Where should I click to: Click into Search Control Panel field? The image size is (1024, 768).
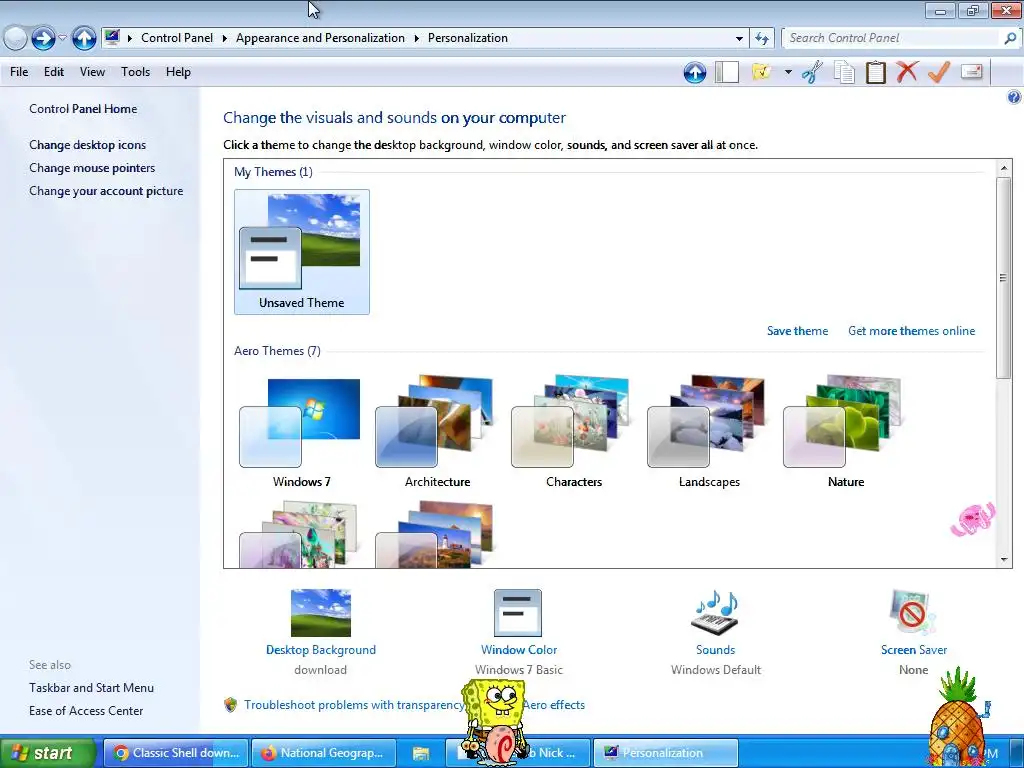pyautogui.click(x=893, y=38)
